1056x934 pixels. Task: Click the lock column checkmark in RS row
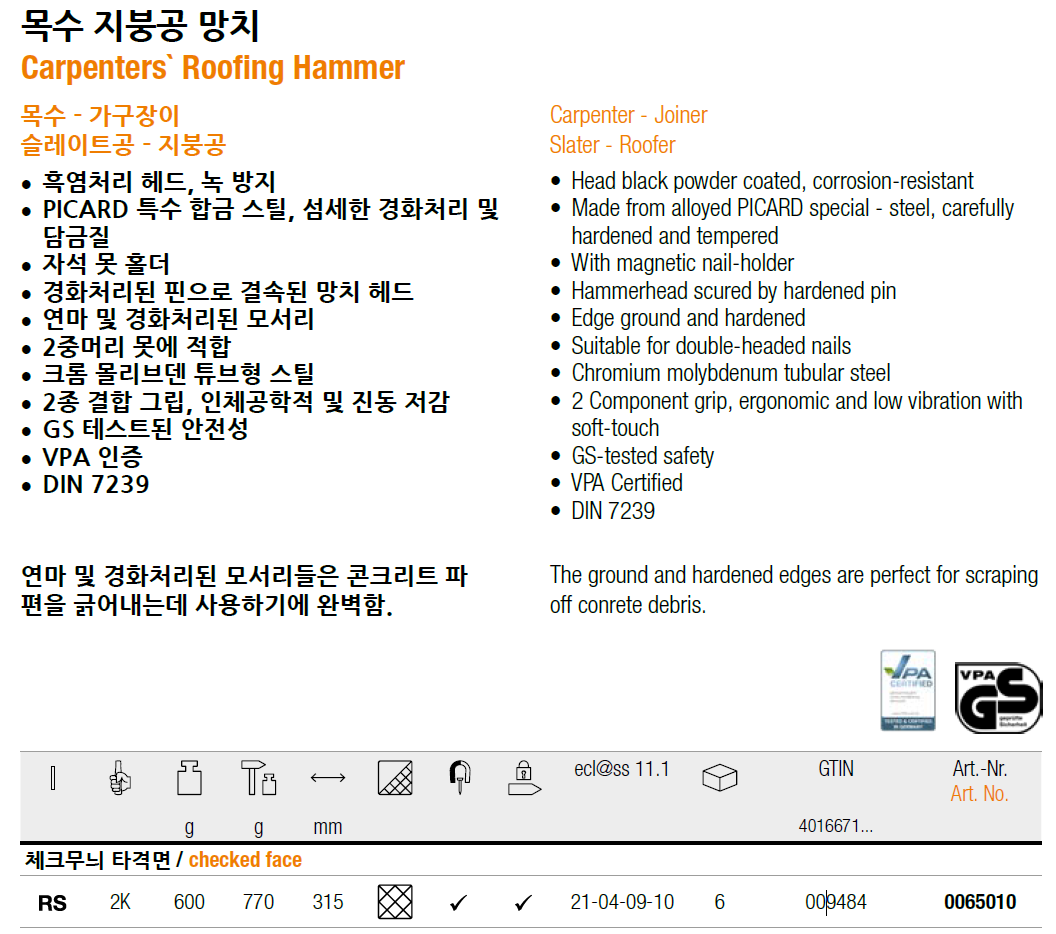523,902
